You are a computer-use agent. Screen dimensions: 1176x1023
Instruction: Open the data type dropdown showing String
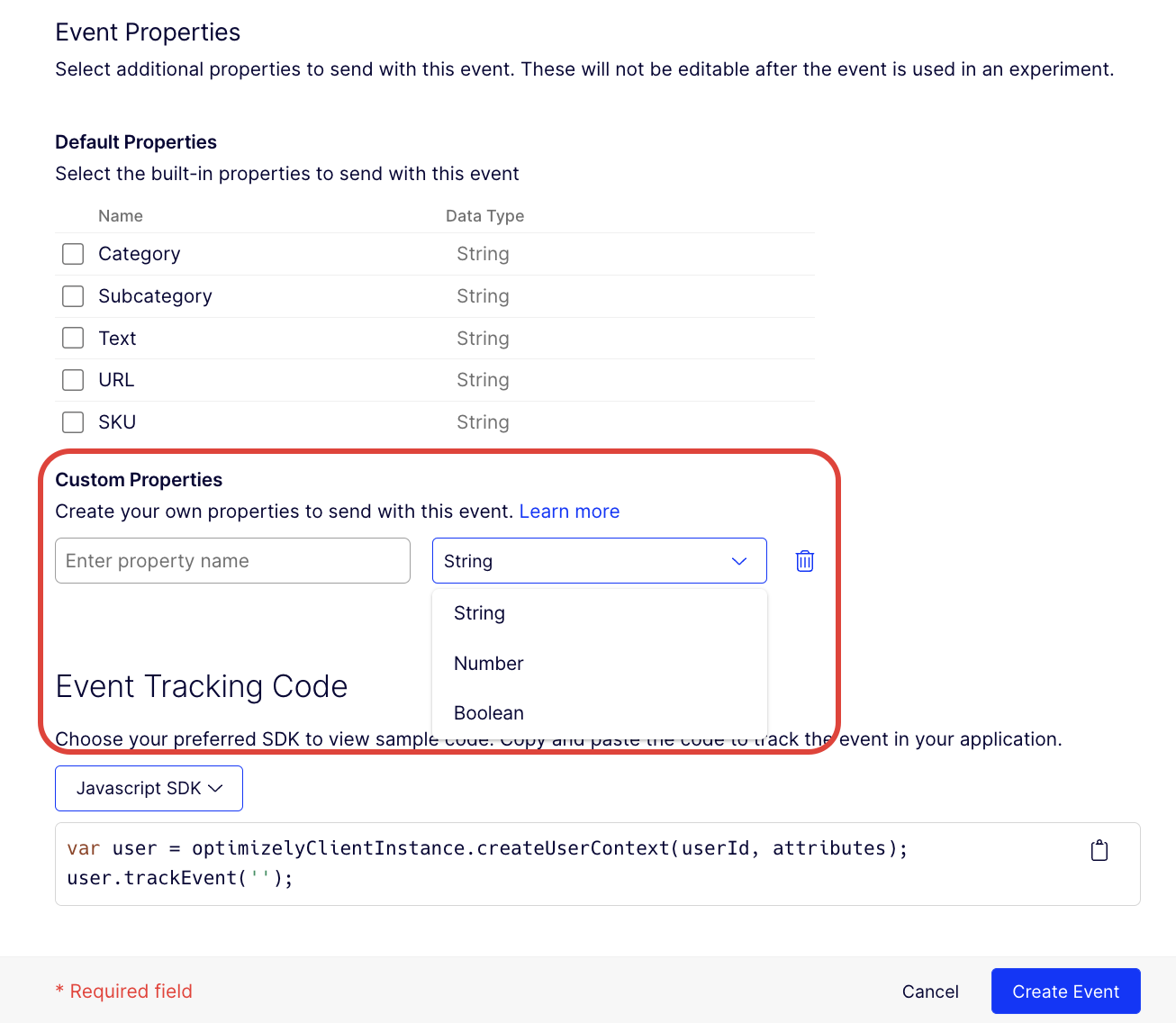[599, 560]
